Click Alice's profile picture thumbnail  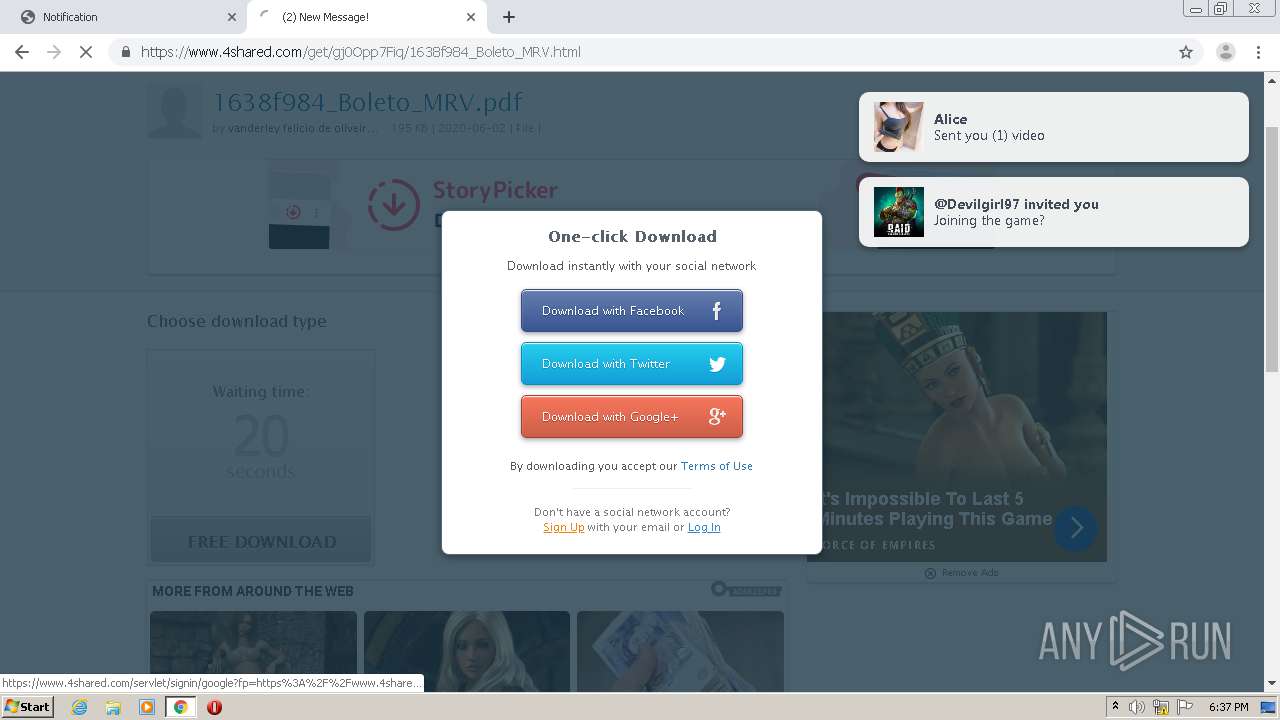898,127
